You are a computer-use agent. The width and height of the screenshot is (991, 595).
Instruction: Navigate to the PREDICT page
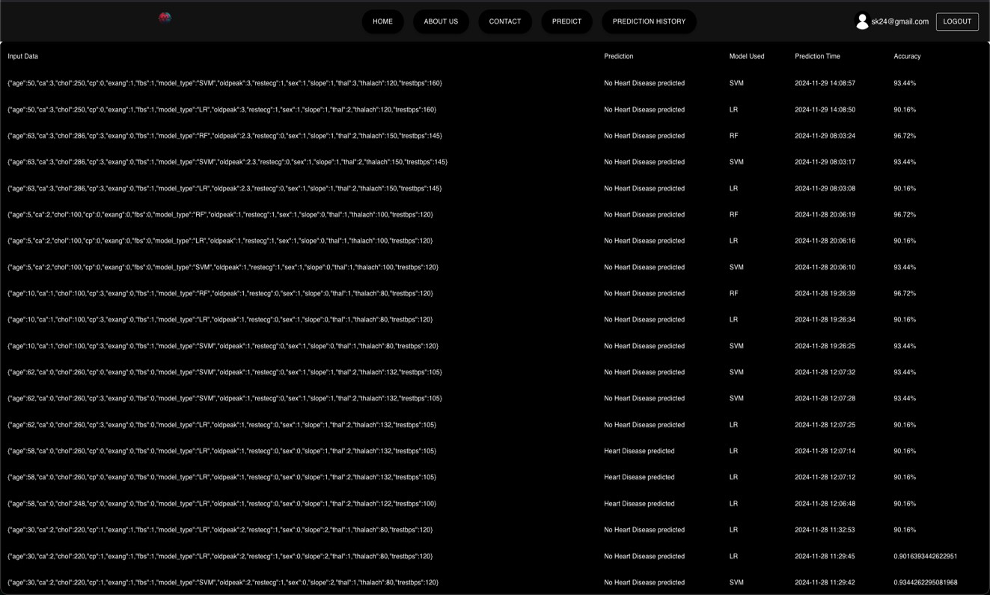coord(566,21)
